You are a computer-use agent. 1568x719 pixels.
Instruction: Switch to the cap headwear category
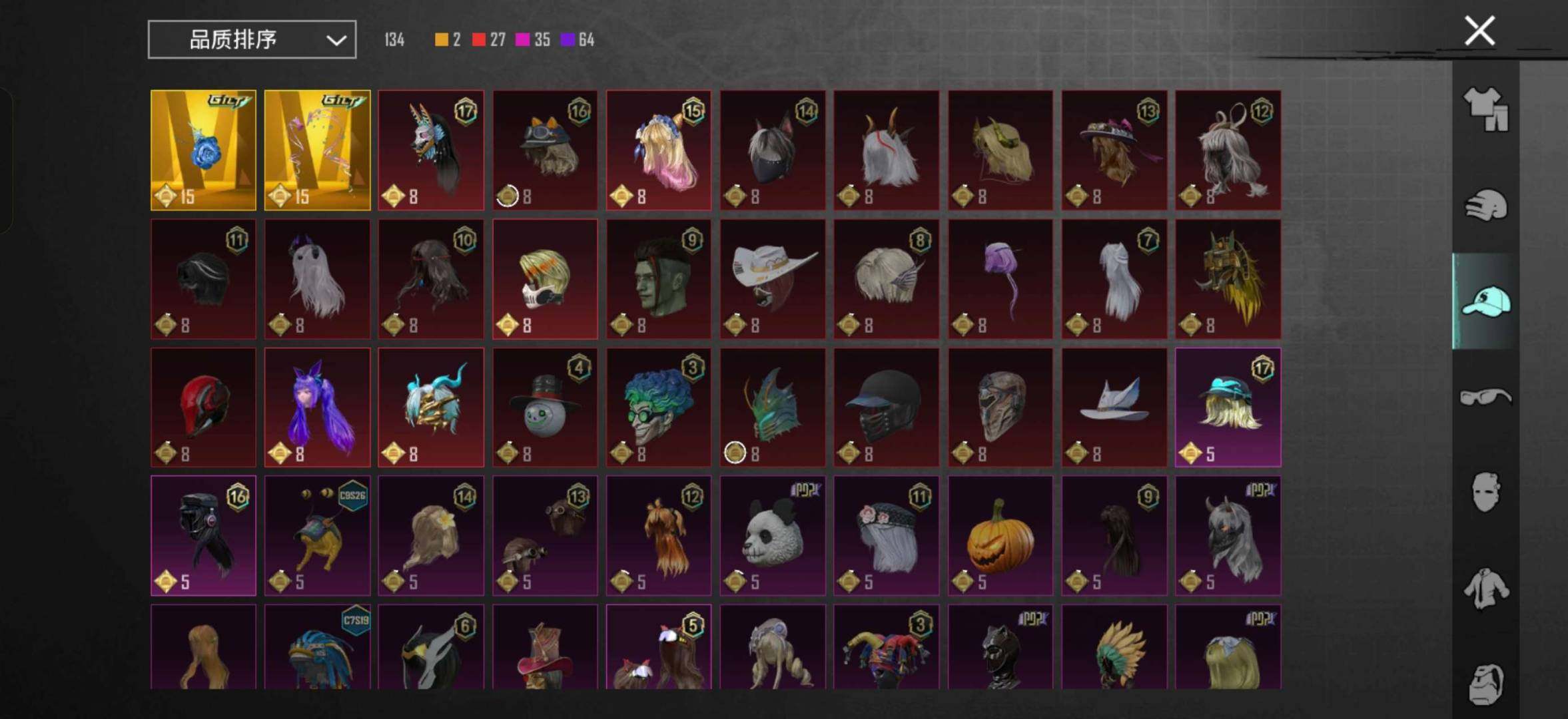click(1486, 302)
